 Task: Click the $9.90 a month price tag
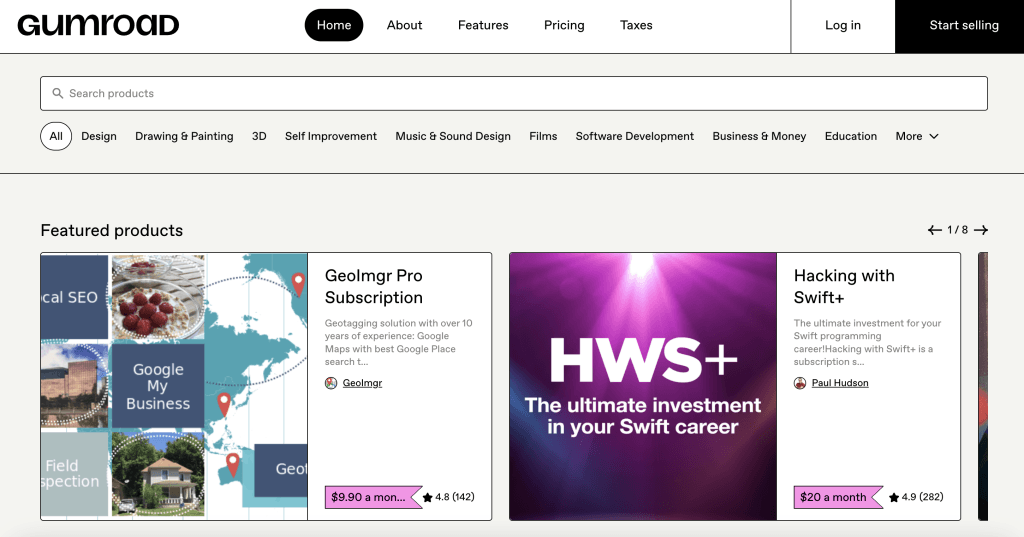tap(373, 497)
